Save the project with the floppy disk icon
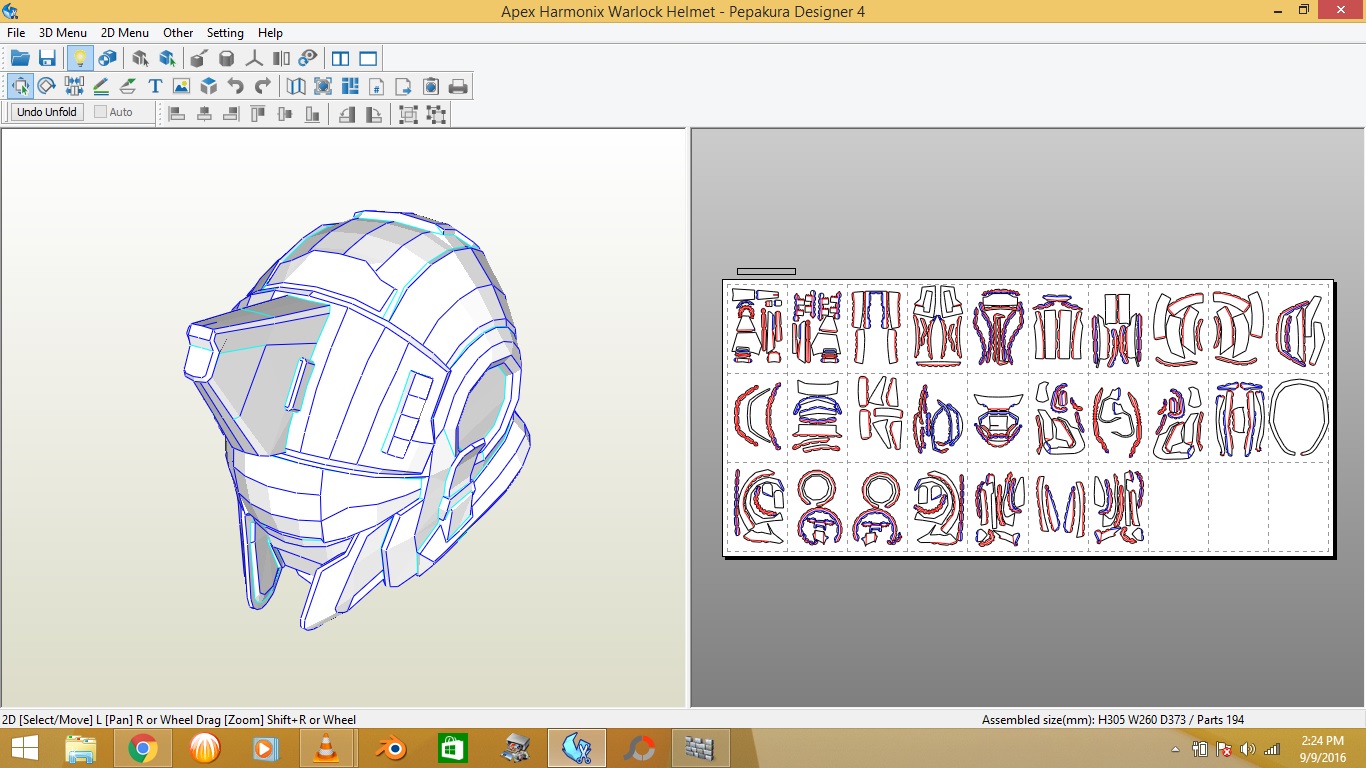 tap(47, 58)
